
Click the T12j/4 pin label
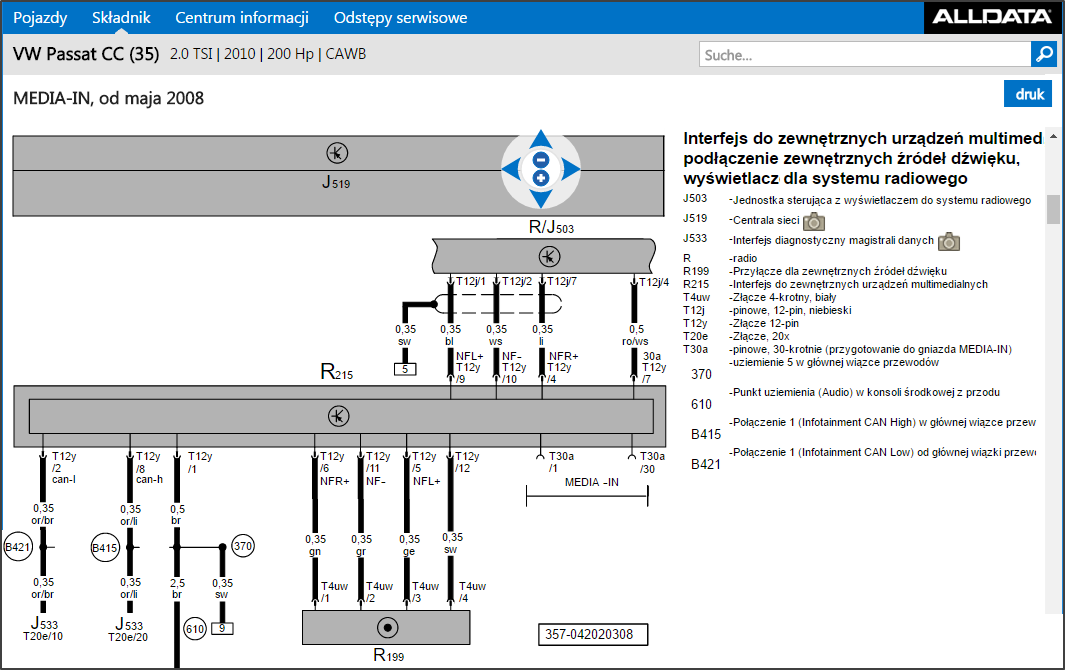tap(654, 281)
